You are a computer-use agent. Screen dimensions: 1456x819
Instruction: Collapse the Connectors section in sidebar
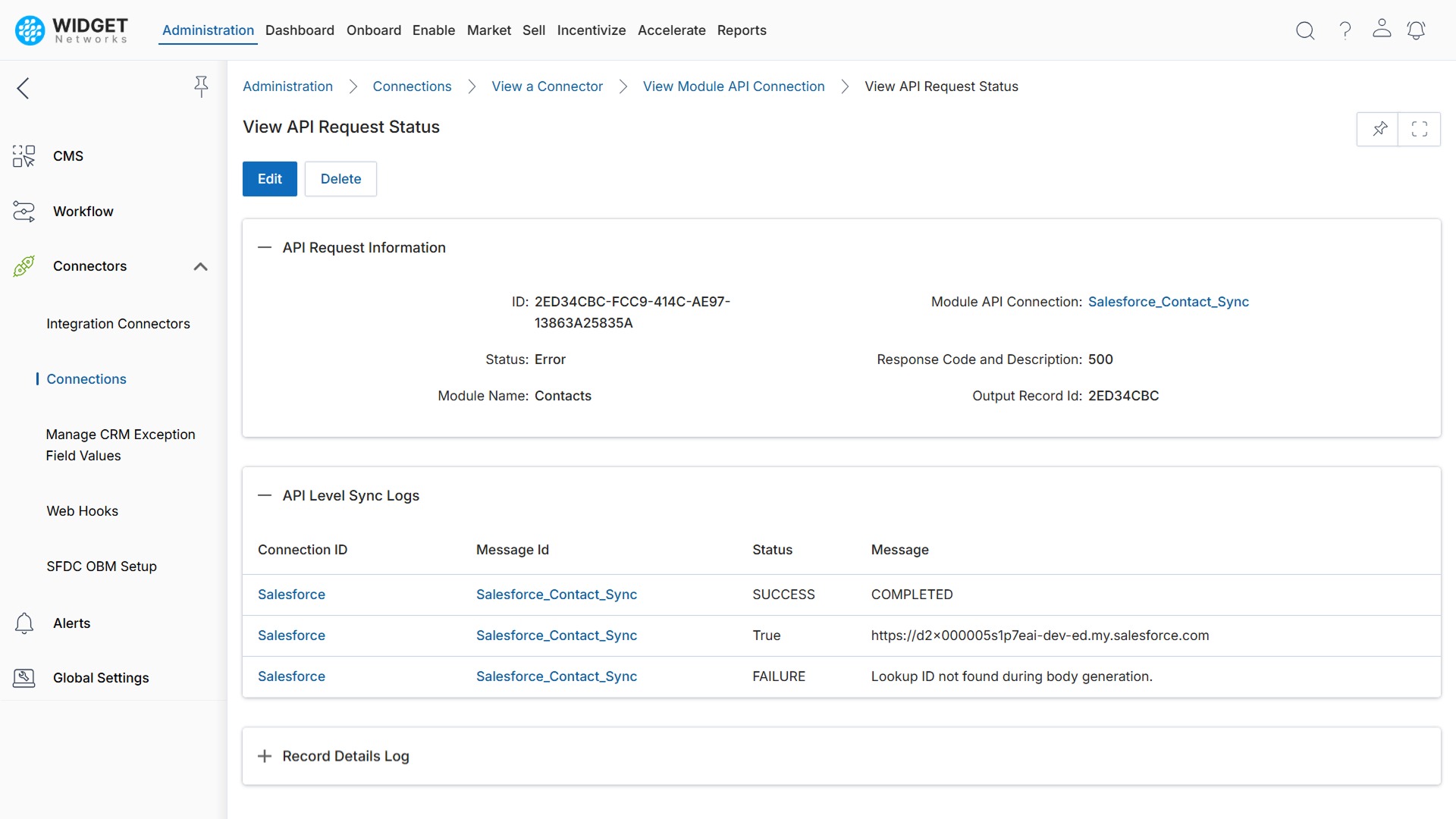click(200, 266)
